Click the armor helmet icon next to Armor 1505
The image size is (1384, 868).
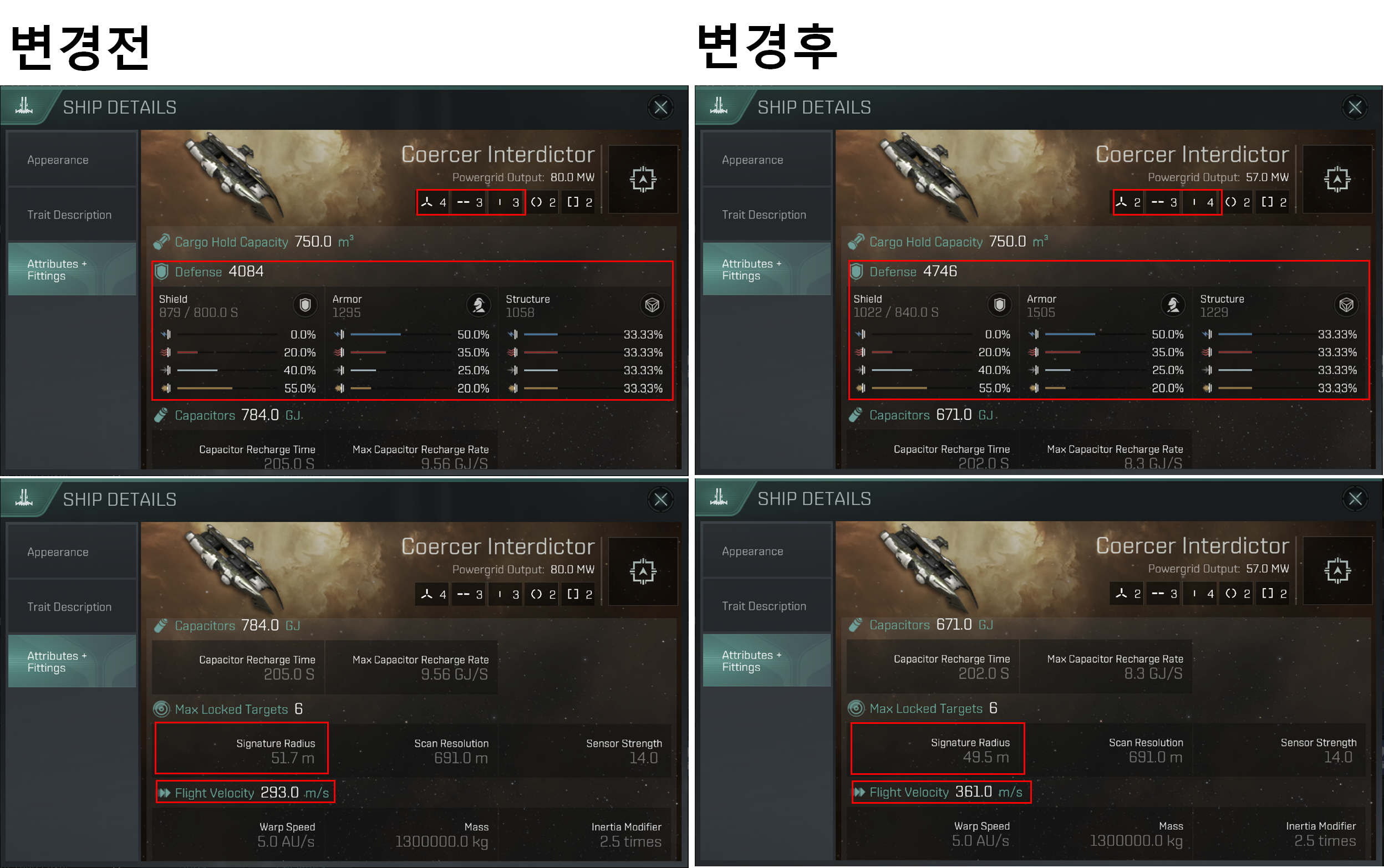pyautogui.click(x=1173, y=305)
